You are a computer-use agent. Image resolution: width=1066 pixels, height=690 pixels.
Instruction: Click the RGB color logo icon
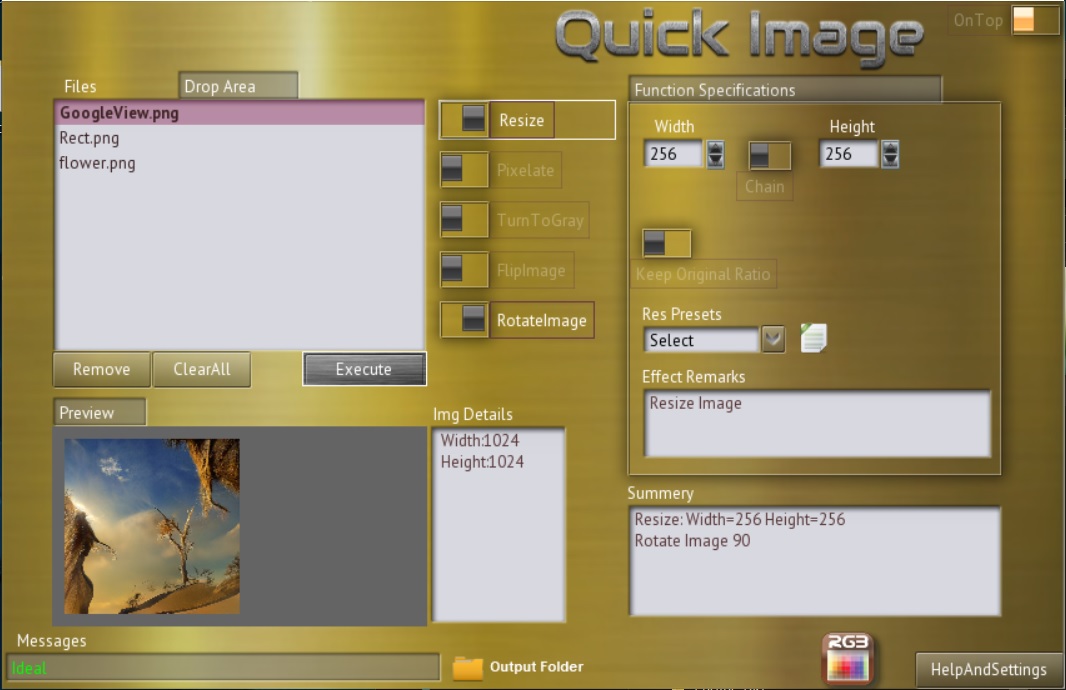[846, 658]
